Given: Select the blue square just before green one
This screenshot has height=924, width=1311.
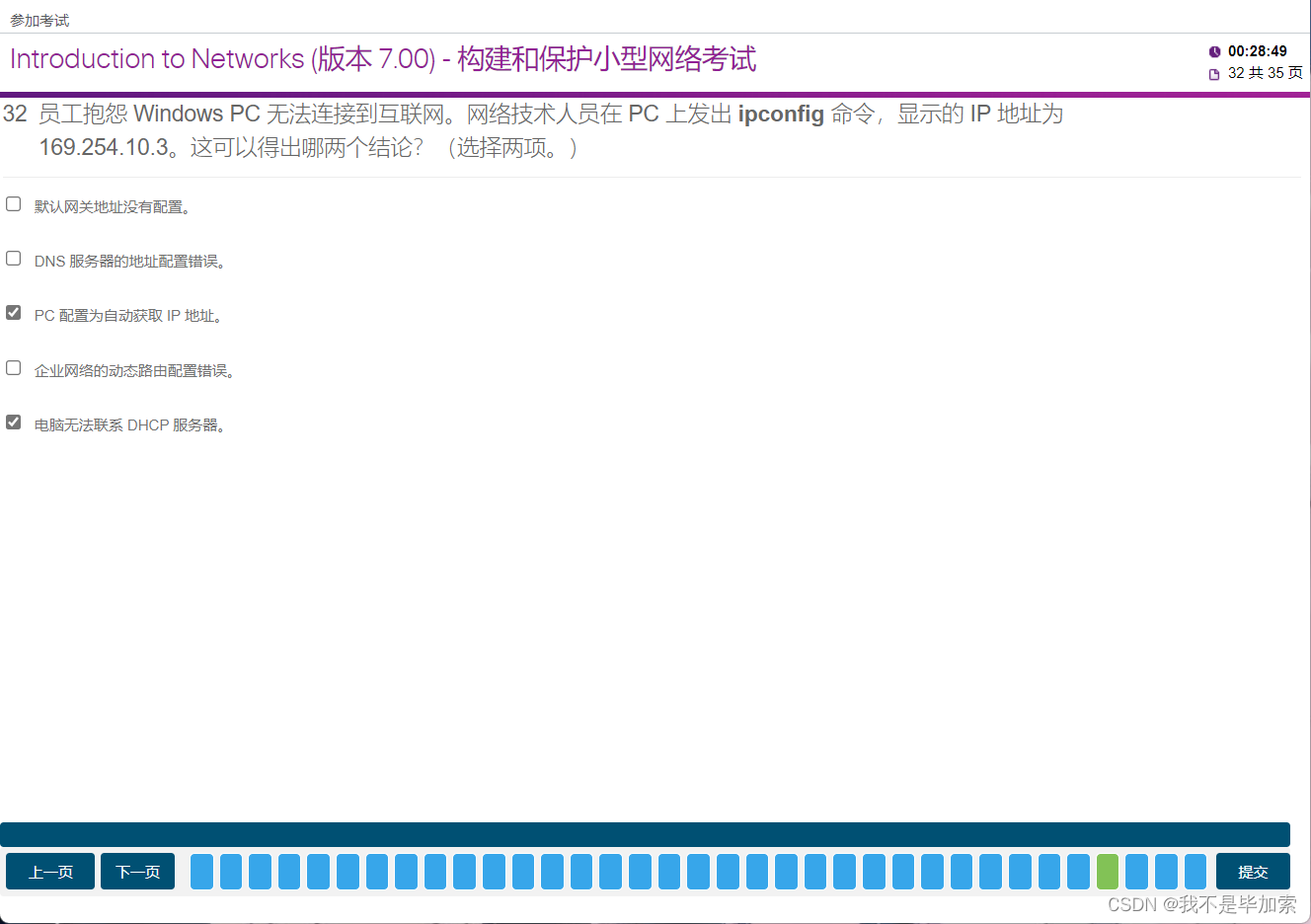Looking at the screenshot, I should coord(1078,872).
